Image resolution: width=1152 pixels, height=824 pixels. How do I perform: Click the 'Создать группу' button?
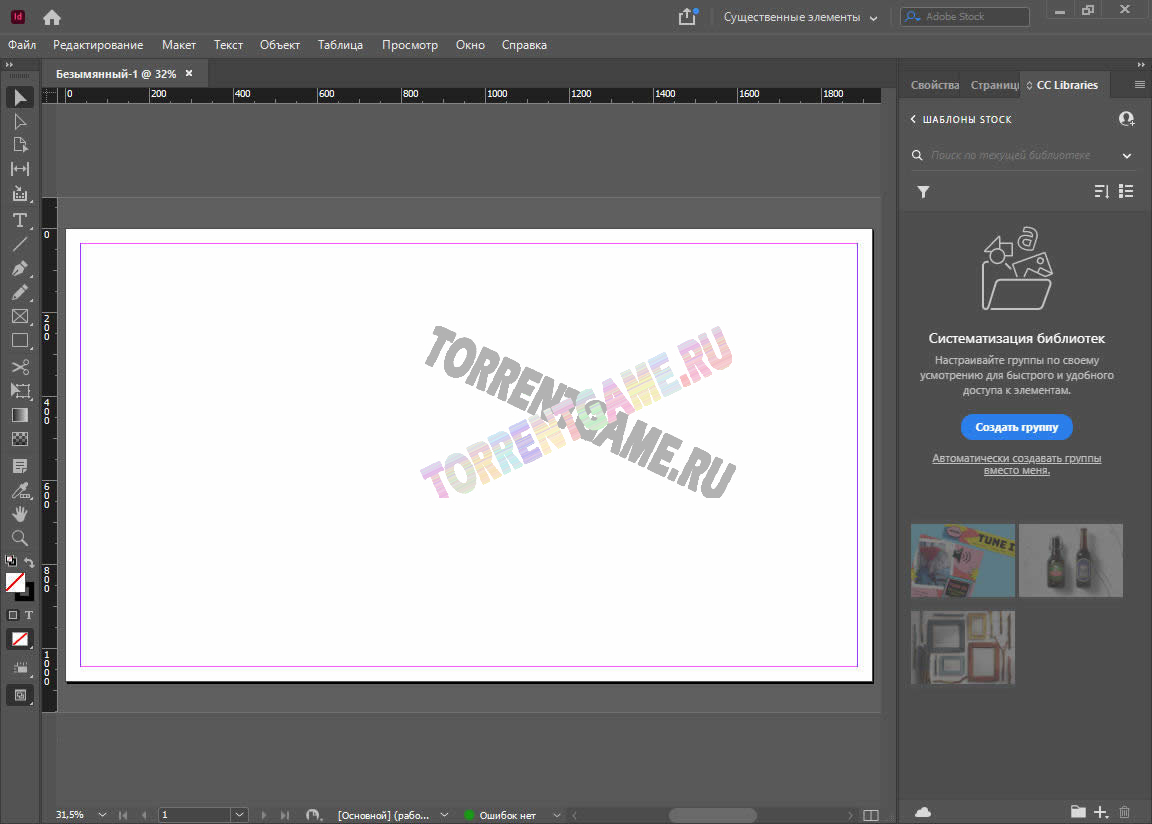tap(1016, 427)
